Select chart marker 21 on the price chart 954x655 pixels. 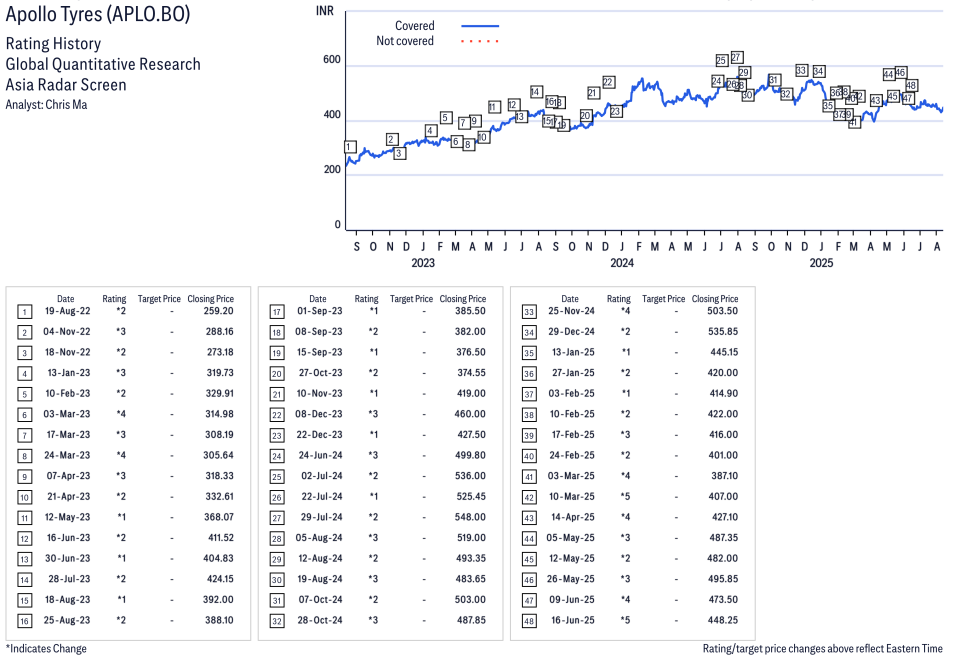click(x=593, y=92)
